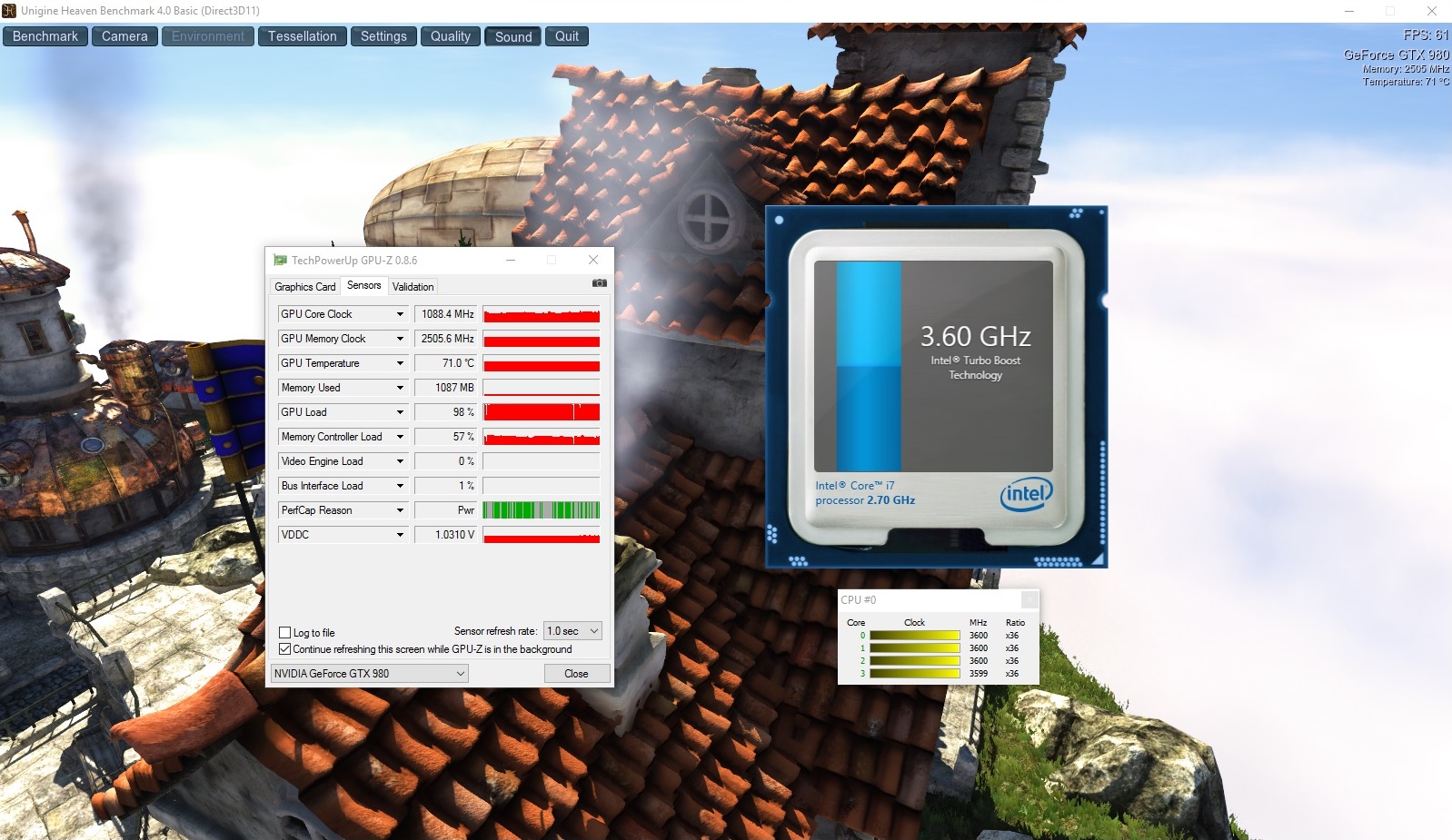
Task: Open the Quality menu
Action: [x=451, y=36]
